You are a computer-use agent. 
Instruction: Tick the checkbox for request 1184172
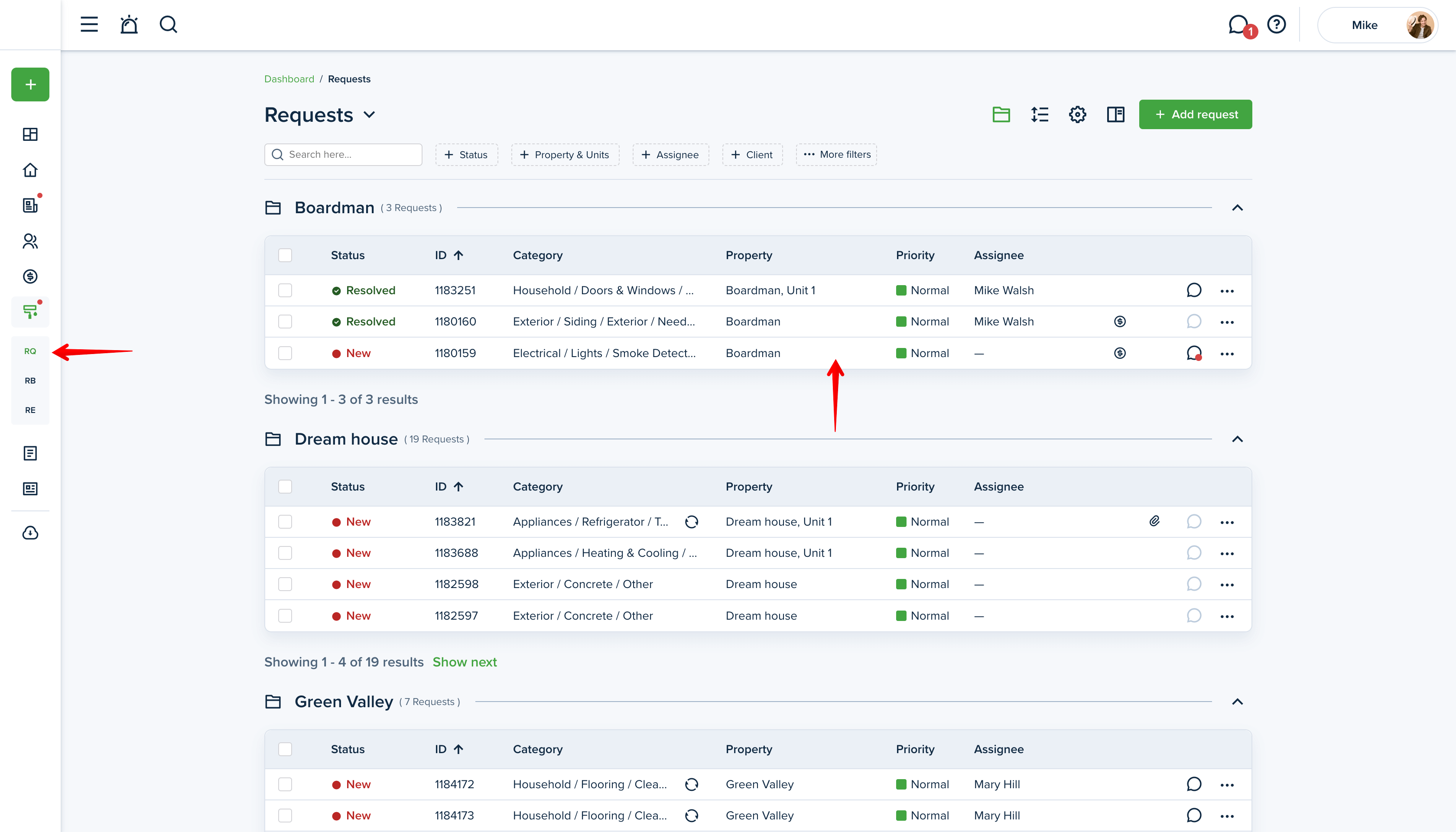coord(285,784)
